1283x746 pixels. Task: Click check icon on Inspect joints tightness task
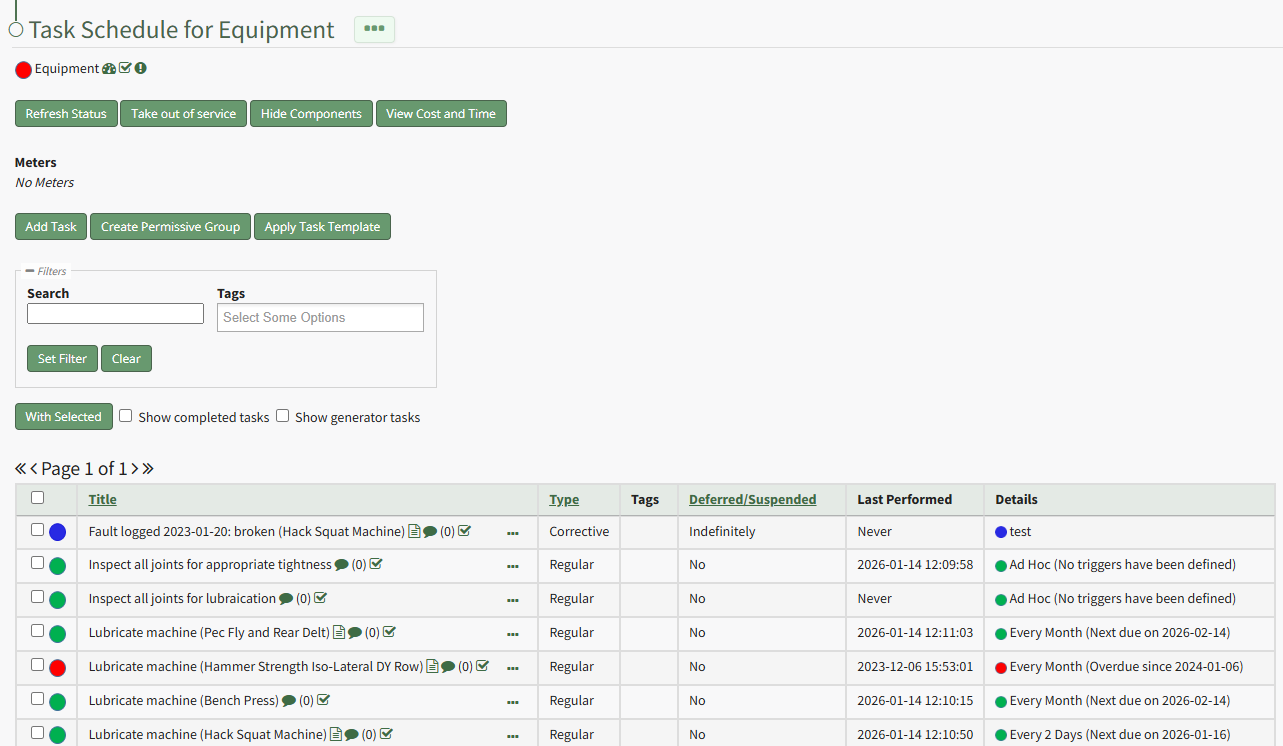coord(376,565)
